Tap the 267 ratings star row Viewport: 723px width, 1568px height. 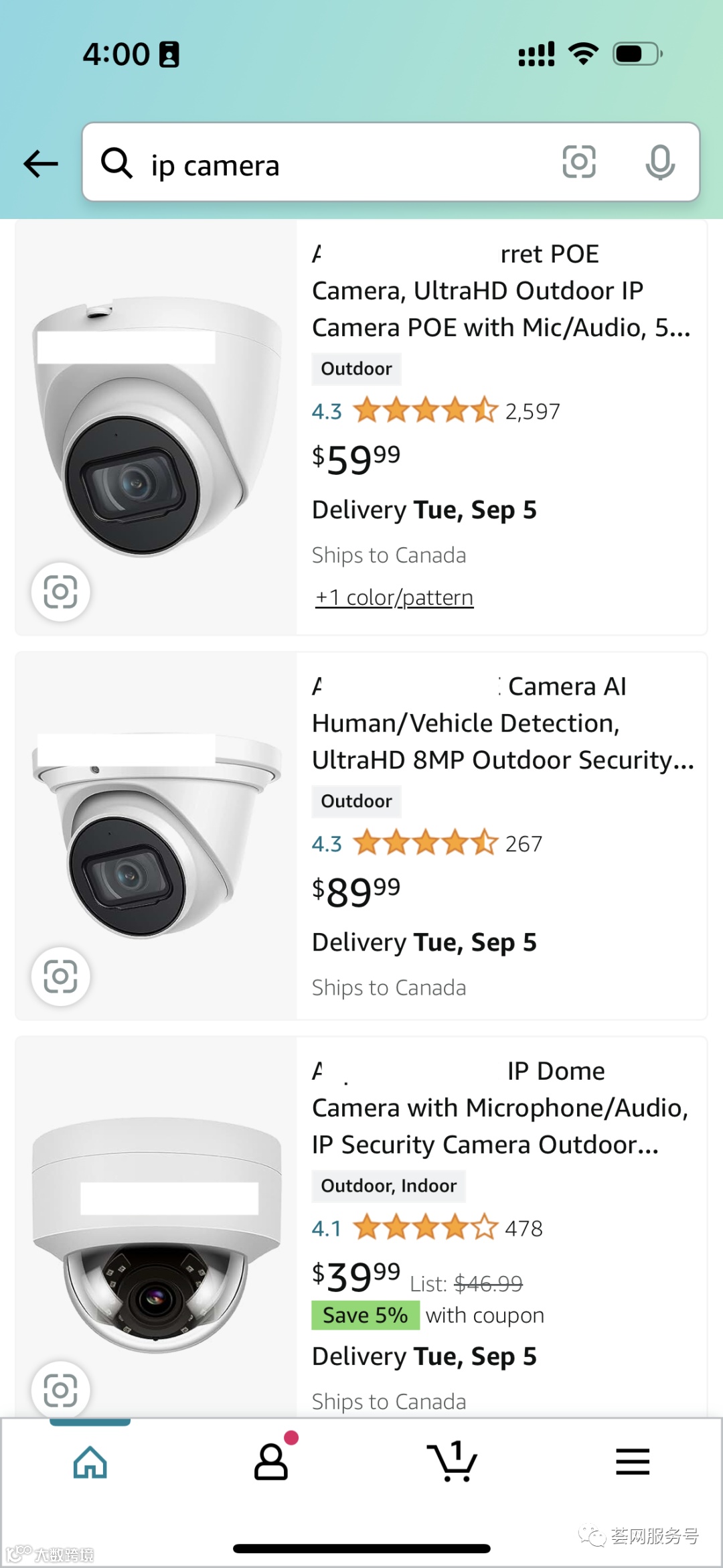point(426,843)
